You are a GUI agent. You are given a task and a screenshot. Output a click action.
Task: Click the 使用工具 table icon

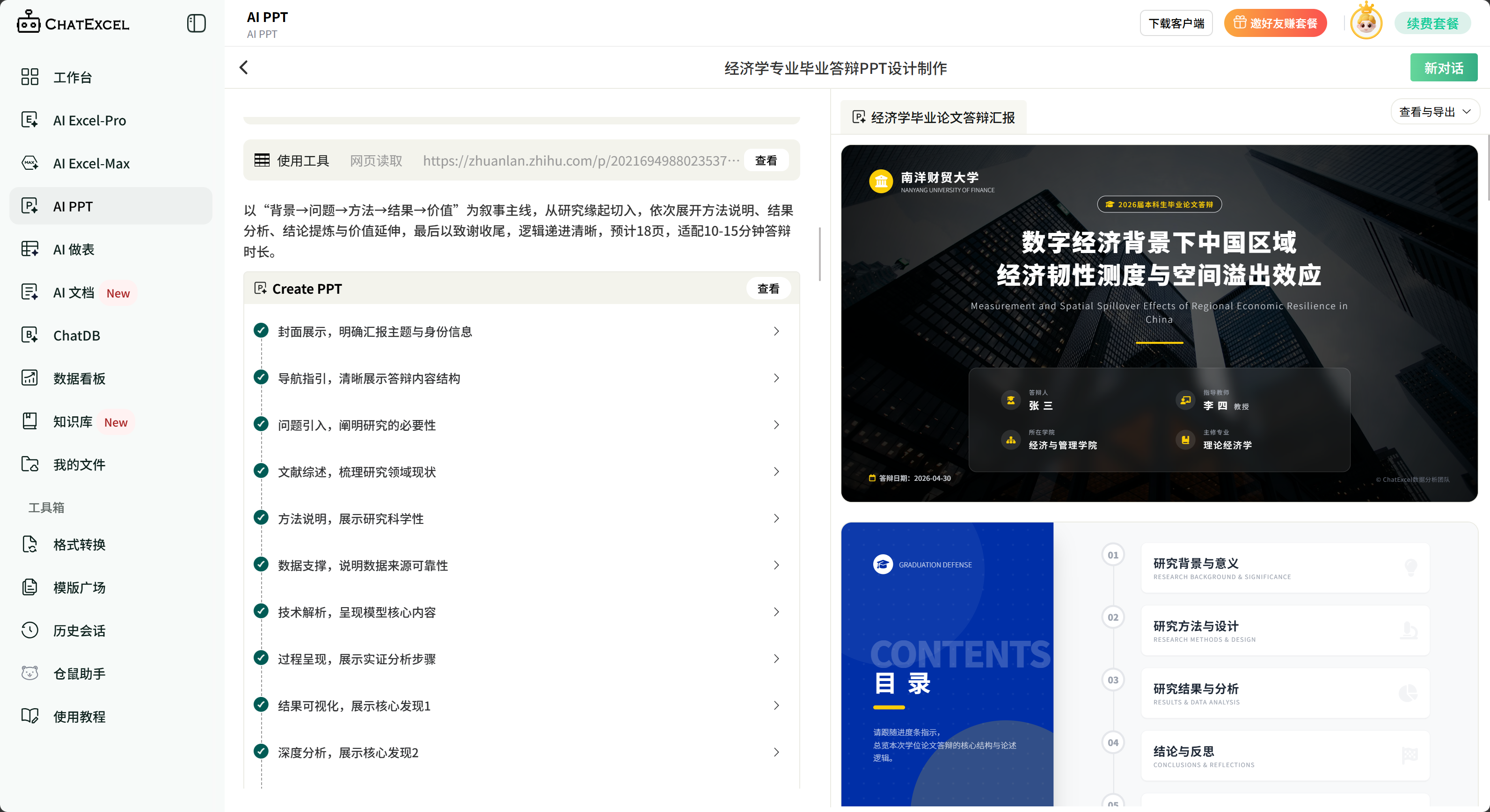262,160
